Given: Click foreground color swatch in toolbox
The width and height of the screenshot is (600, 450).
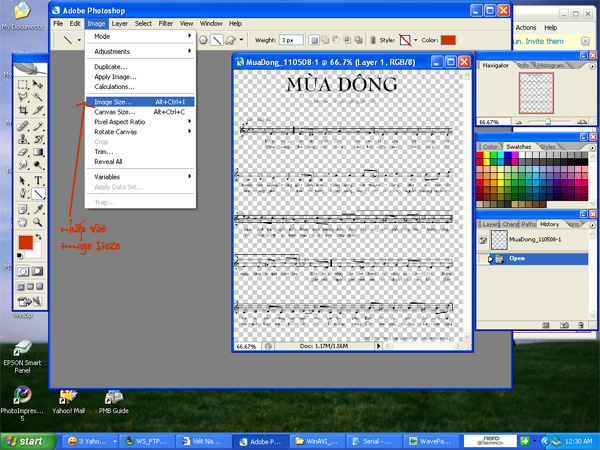Looking at the screenshot, I should (x=26, y=243).
